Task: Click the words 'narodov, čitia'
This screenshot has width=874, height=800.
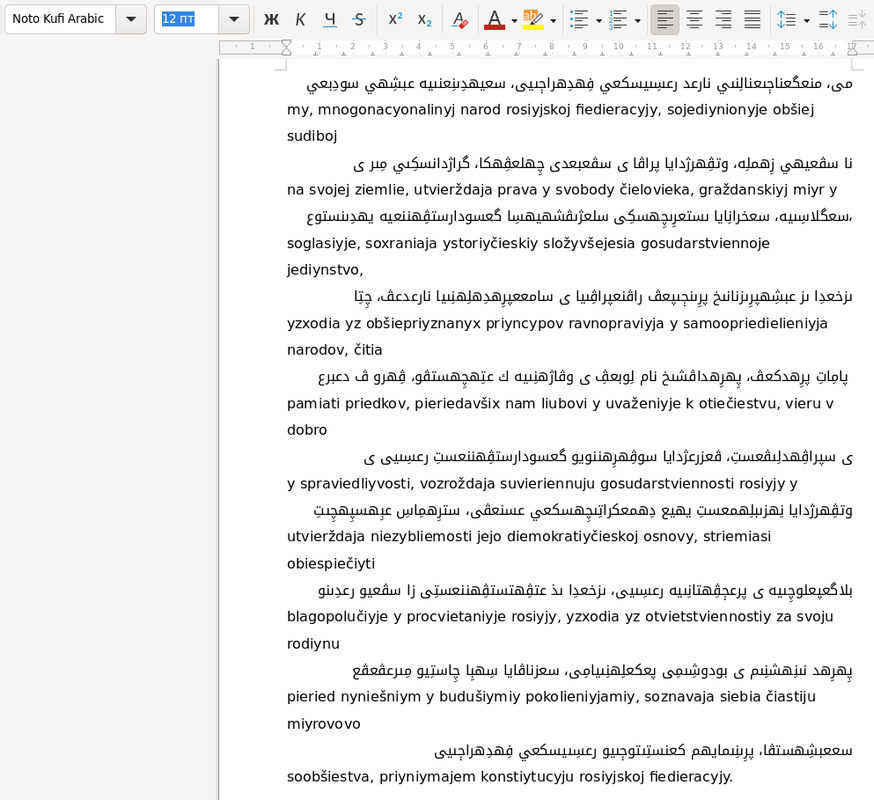Action: (x=334, y=350)
